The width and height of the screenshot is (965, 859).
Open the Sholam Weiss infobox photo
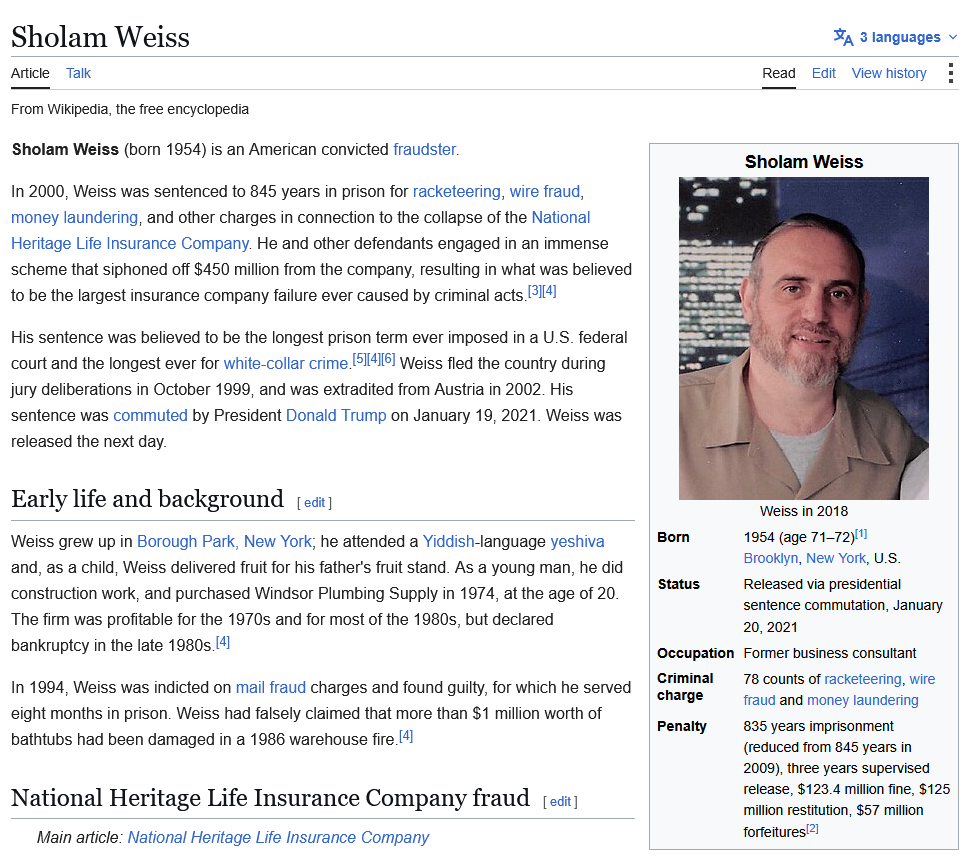[804, 338]
